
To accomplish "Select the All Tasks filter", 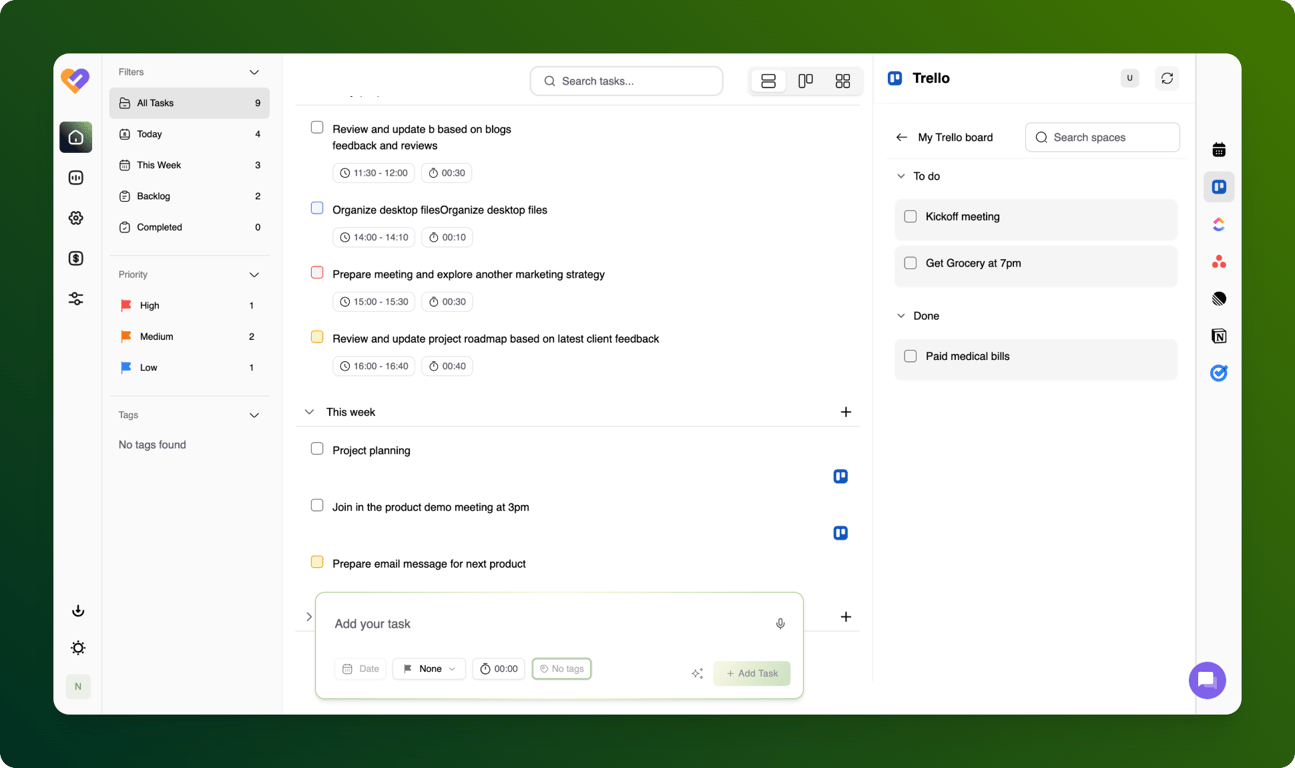I will pos(189,103).
